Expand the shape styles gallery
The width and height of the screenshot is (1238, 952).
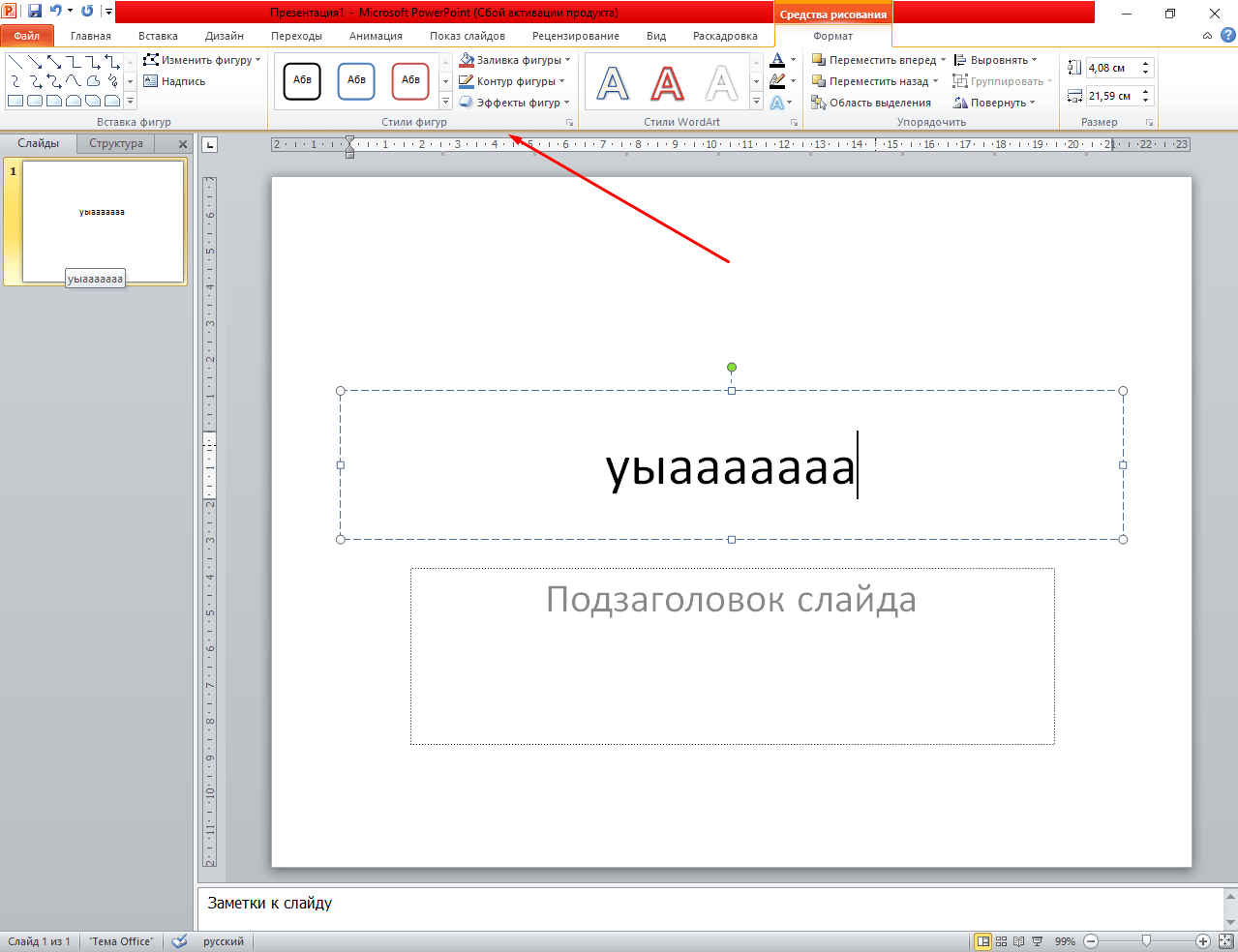coord(445,102)
